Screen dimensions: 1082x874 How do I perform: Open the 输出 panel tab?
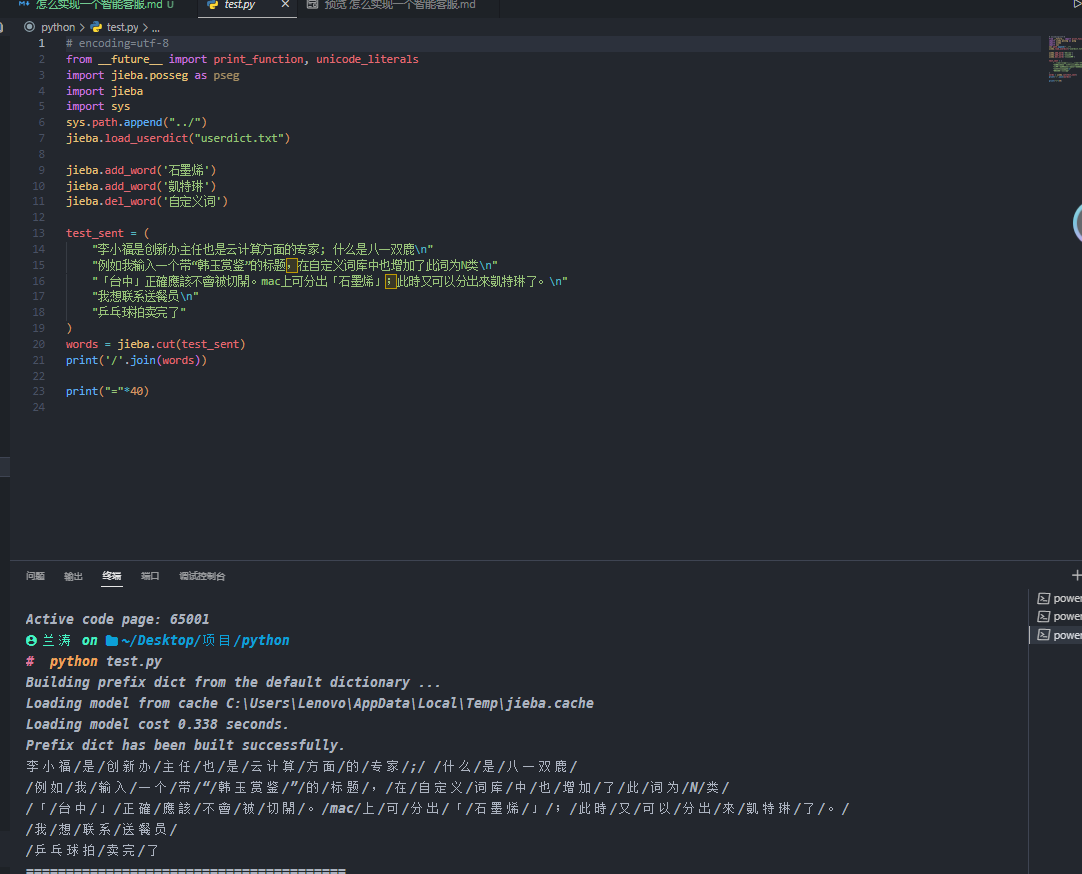click(x=73, y=576)
